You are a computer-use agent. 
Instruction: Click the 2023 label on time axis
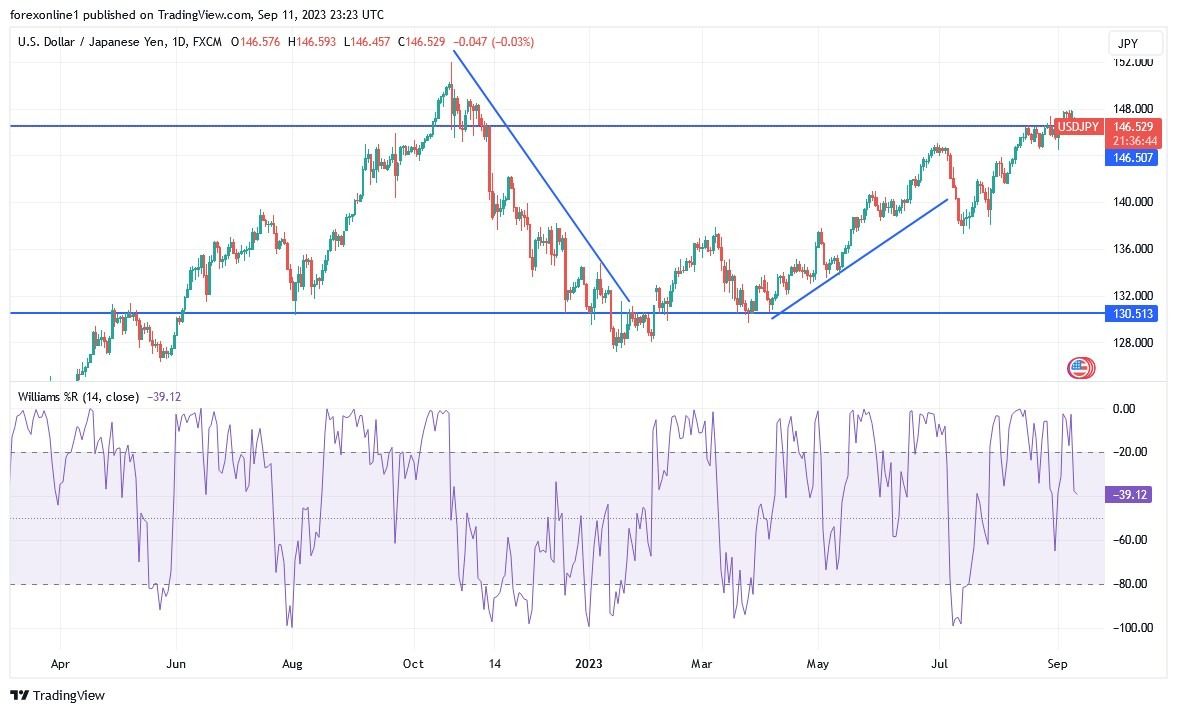click(588, 664)
